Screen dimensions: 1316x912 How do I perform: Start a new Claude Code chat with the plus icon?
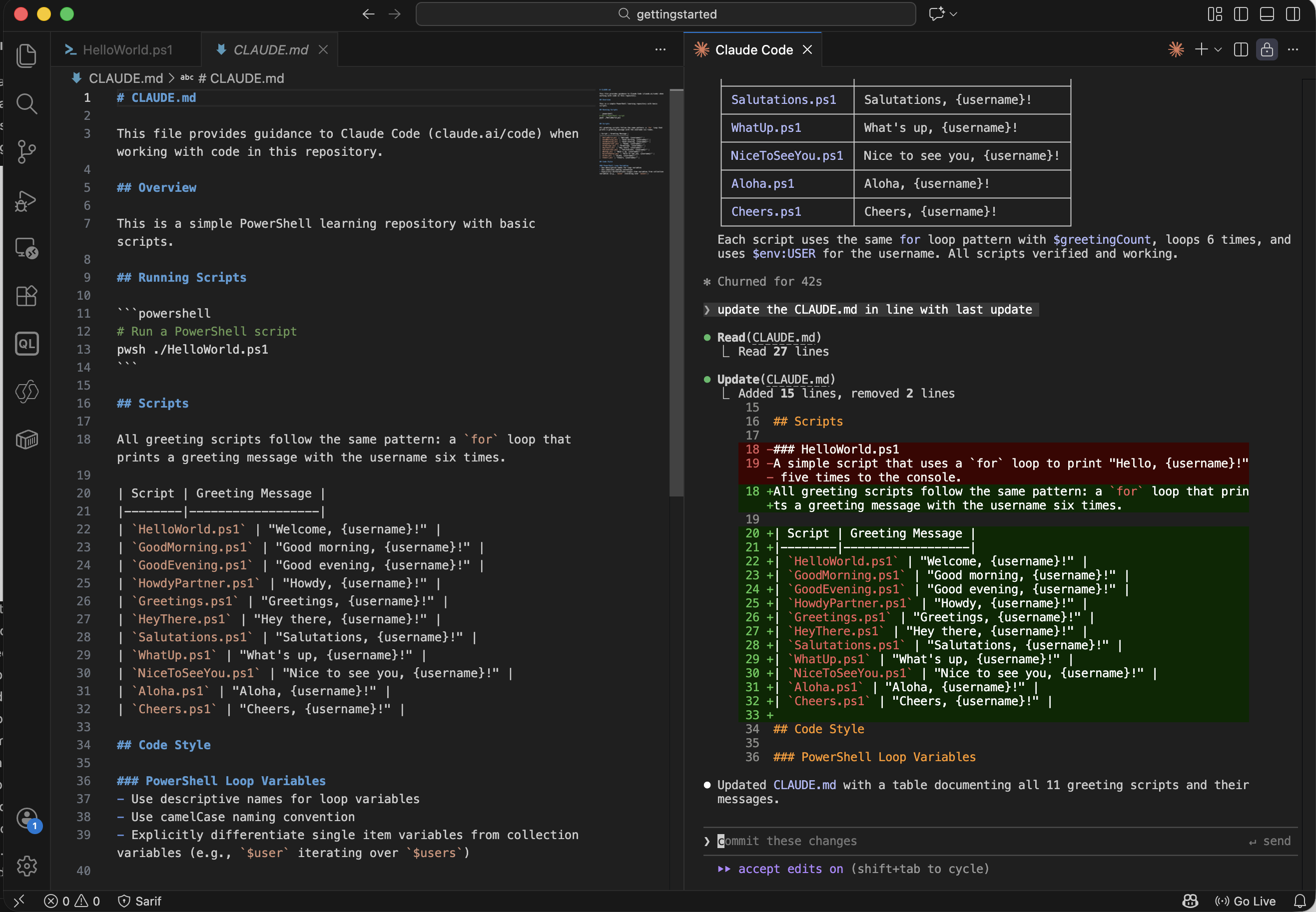click(x=1200, y=50)
